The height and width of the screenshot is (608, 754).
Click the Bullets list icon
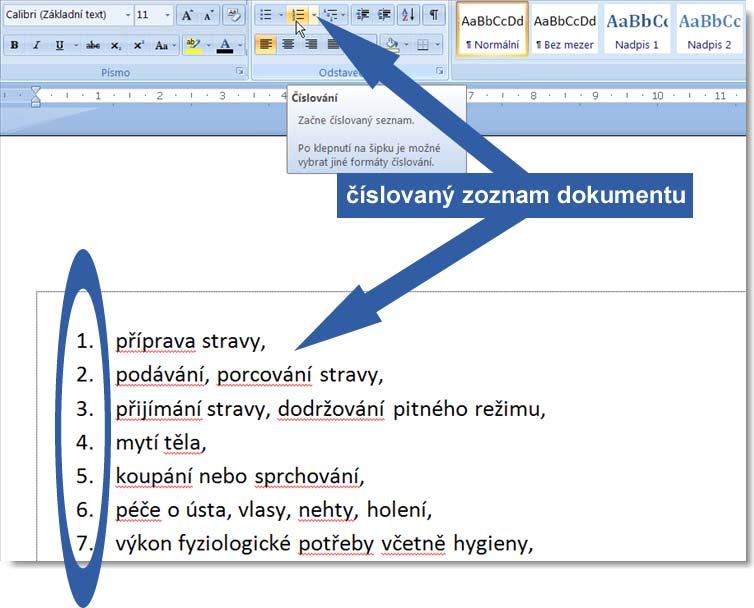click(x=266, y=15)
